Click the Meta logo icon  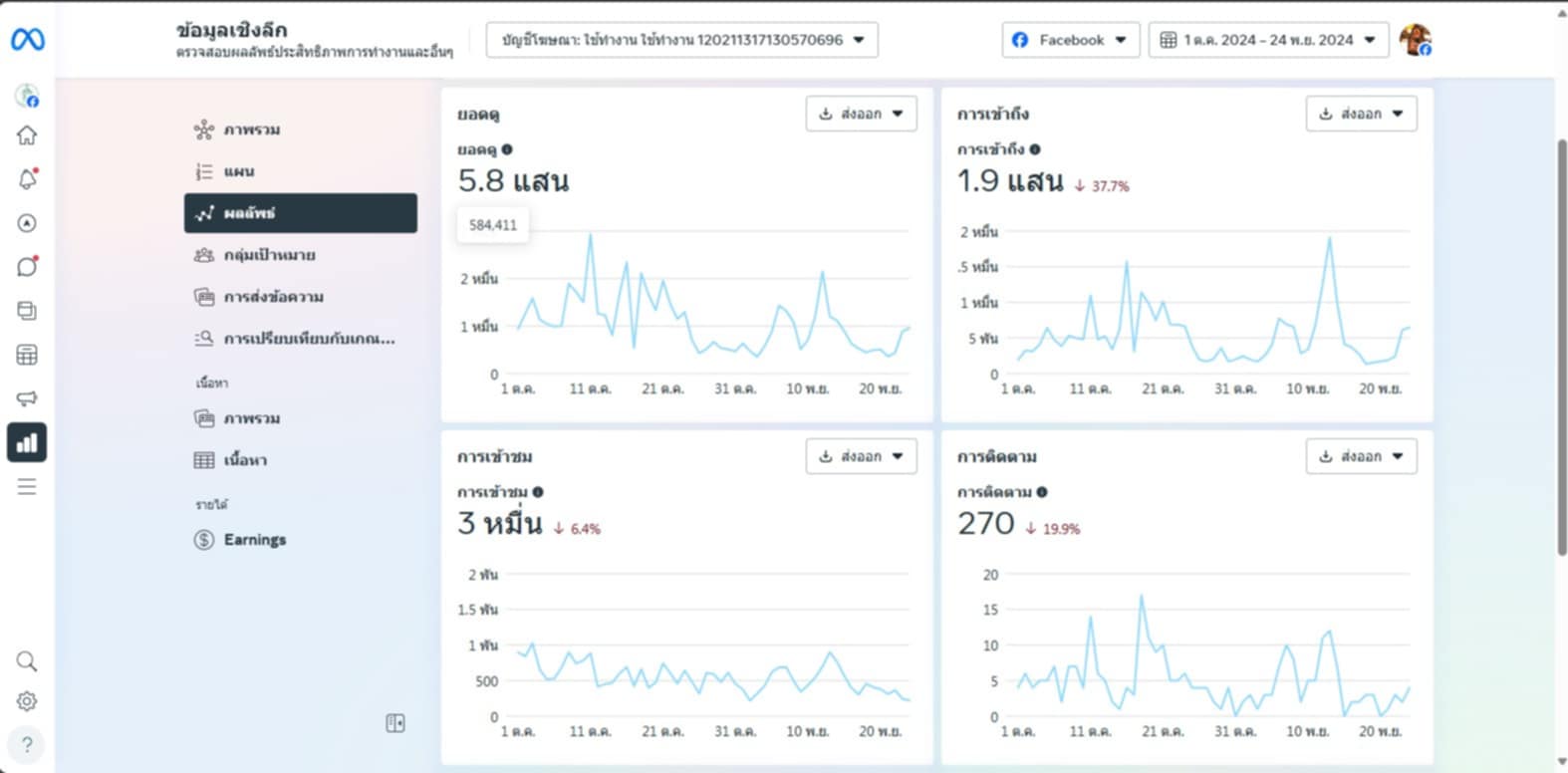[x=27, y=40]
